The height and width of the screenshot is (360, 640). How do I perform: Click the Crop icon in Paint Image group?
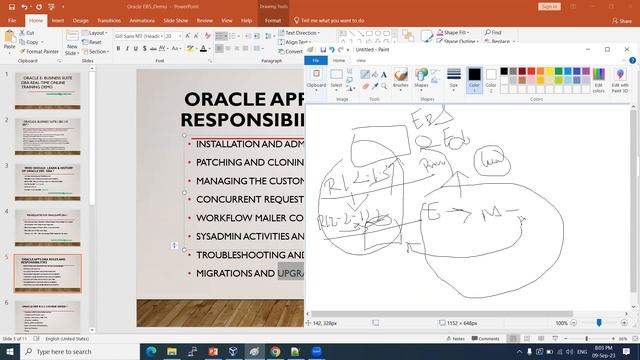coord(350,71)
